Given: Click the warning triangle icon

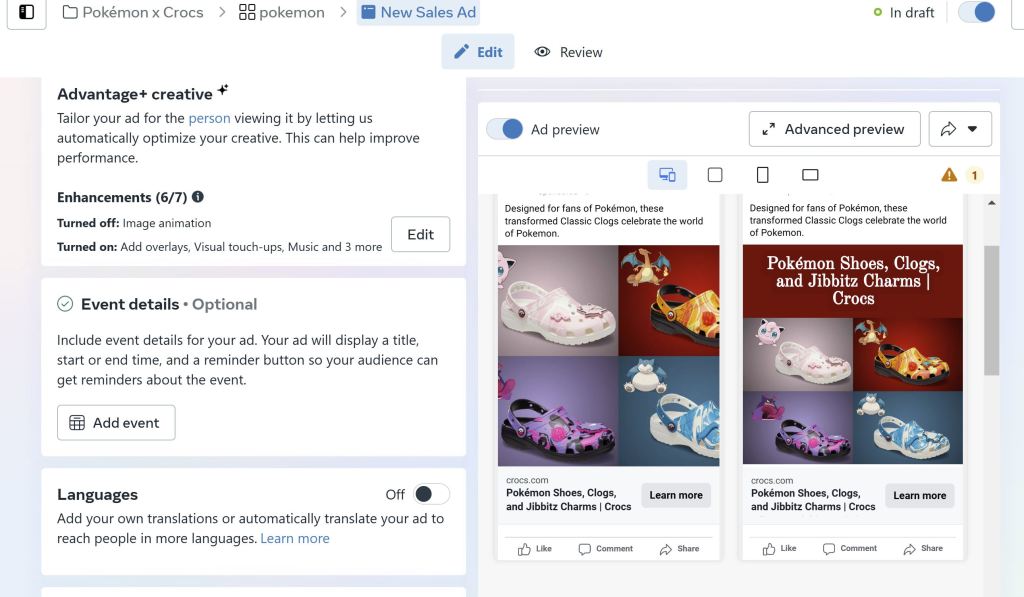Looking at the screenshot, I should [949, 175].
